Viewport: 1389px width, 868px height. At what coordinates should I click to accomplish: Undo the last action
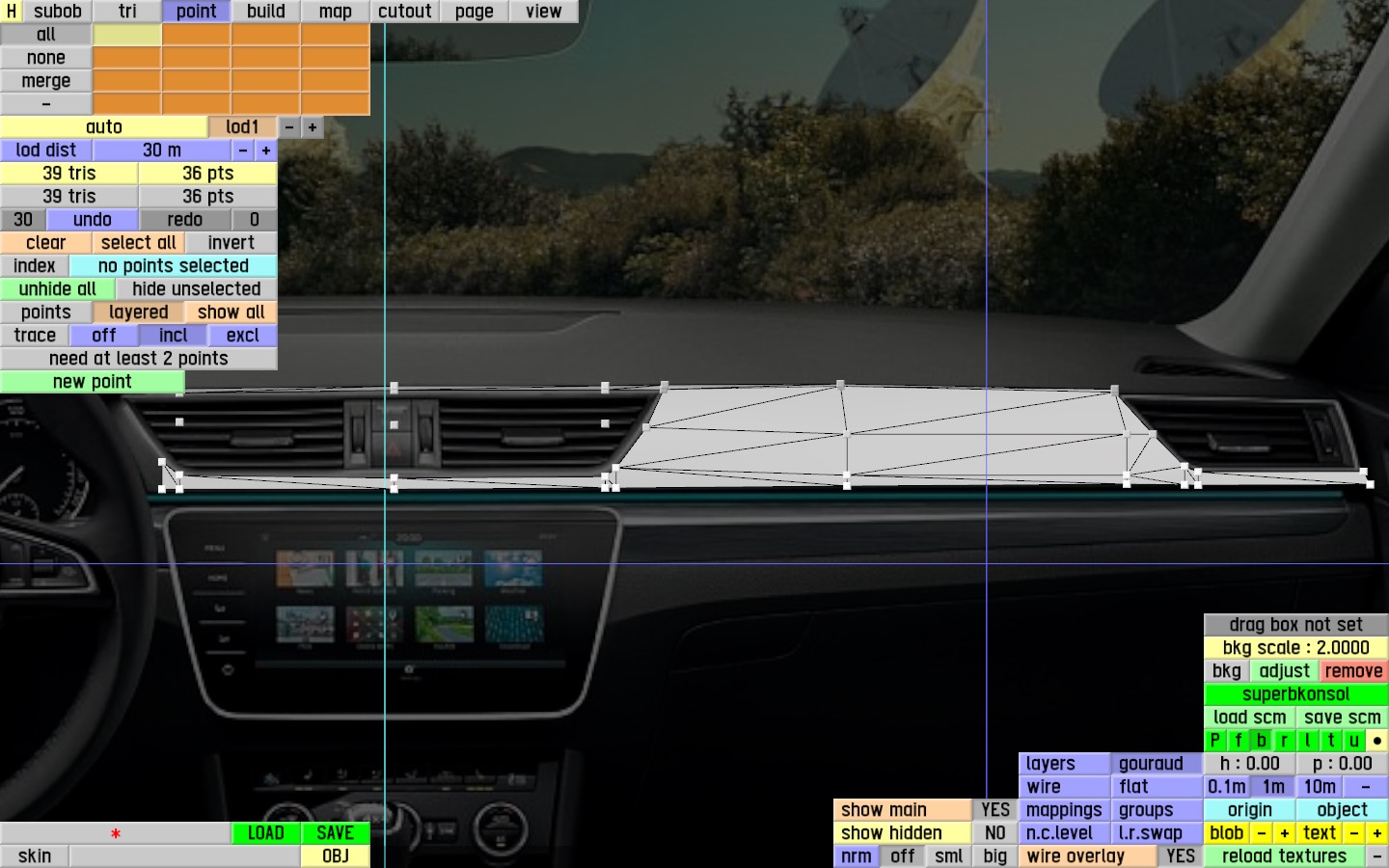coord(93,220)
